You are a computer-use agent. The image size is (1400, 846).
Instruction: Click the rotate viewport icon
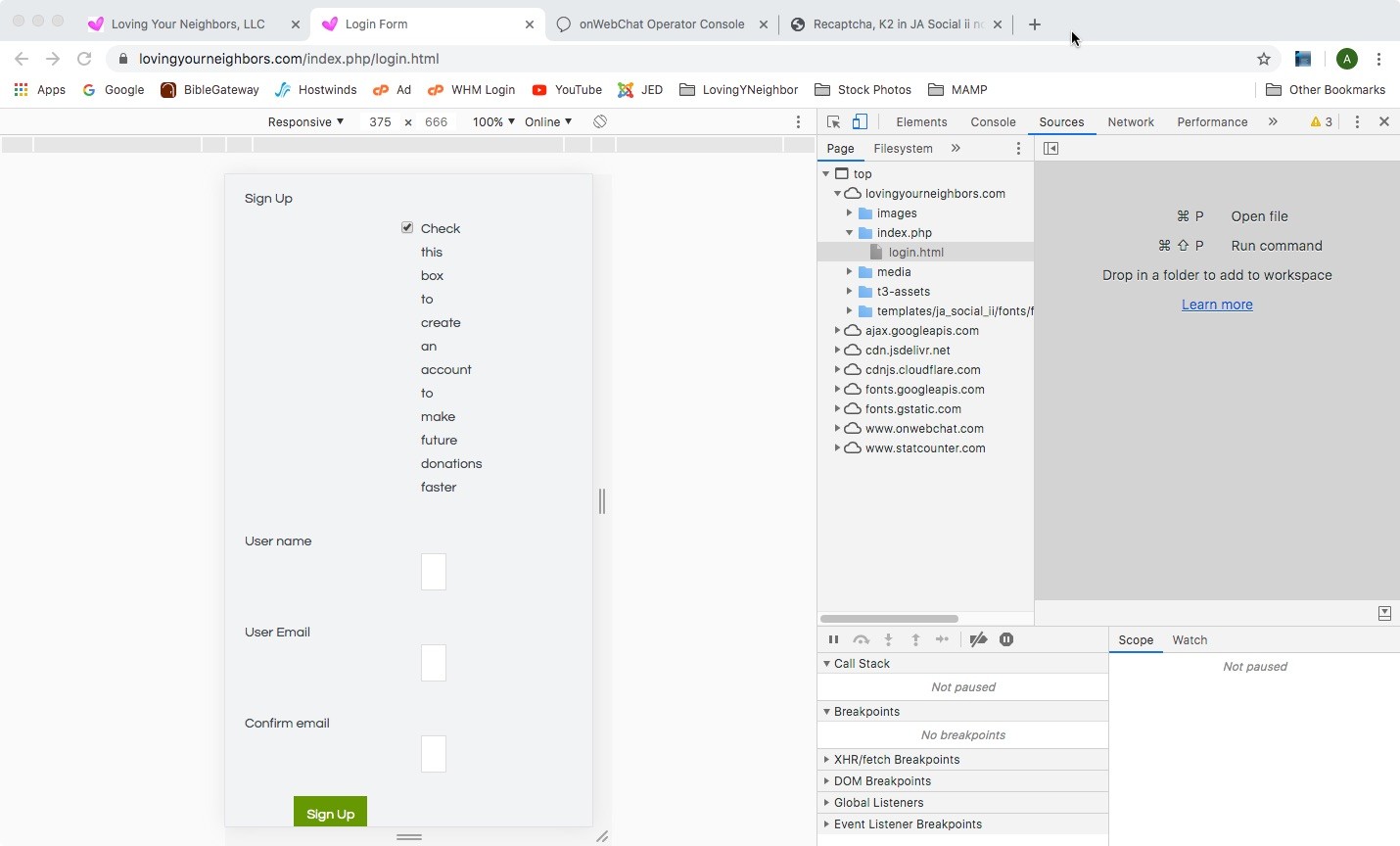pyautogui.click(x=600, y=121)
